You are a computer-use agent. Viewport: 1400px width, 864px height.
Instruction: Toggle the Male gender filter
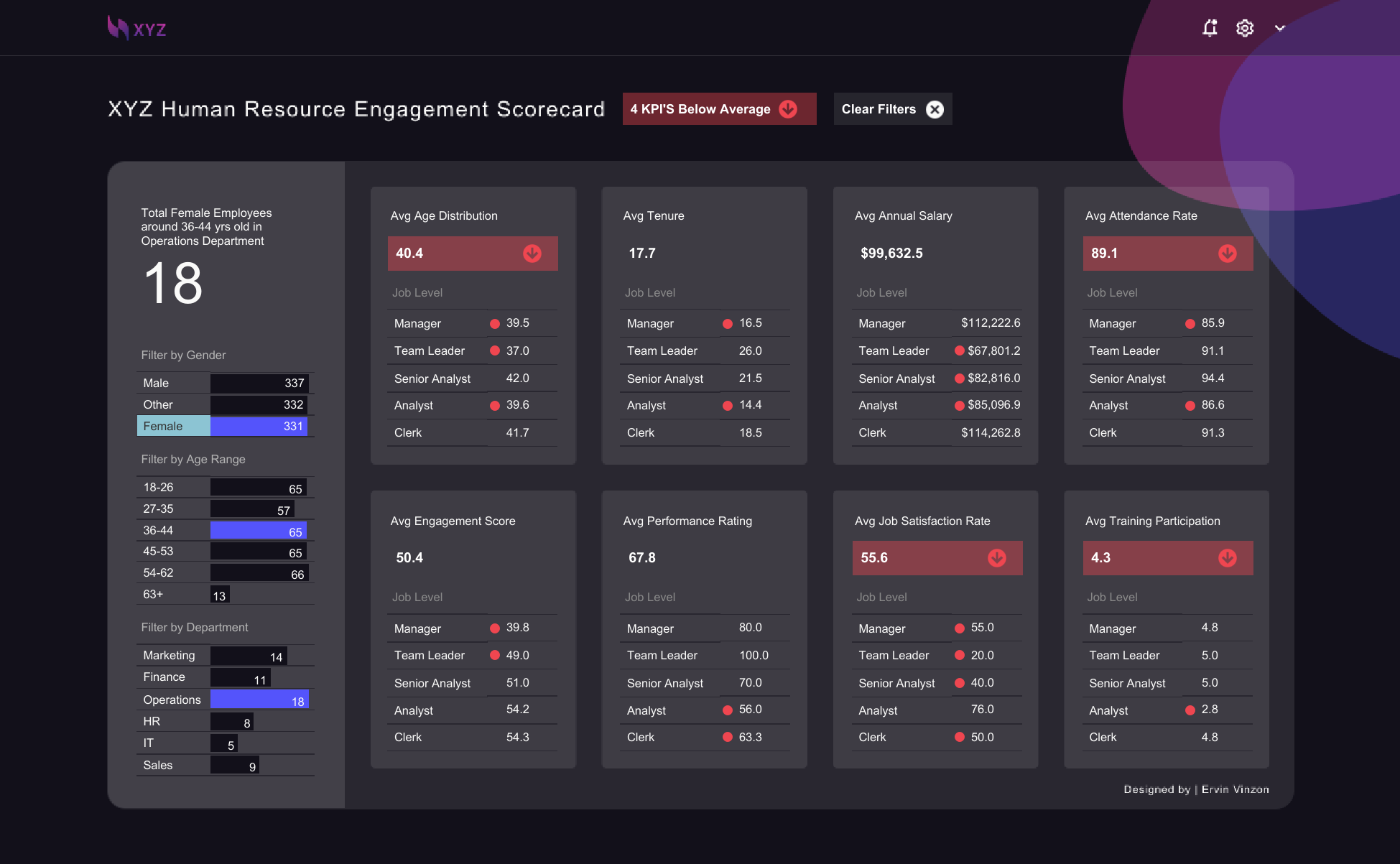tap(172, 383)
